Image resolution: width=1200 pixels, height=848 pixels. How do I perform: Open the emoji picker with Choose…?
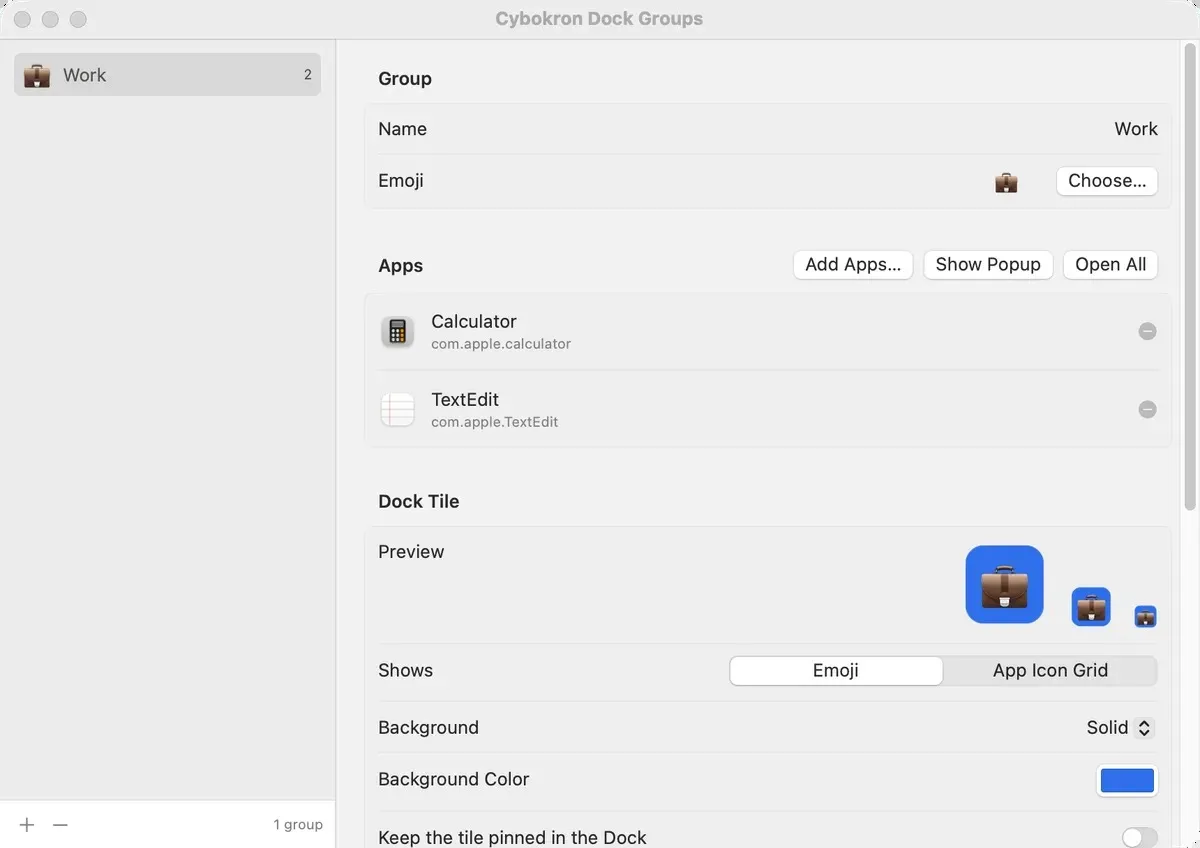tap(1107, 181)
